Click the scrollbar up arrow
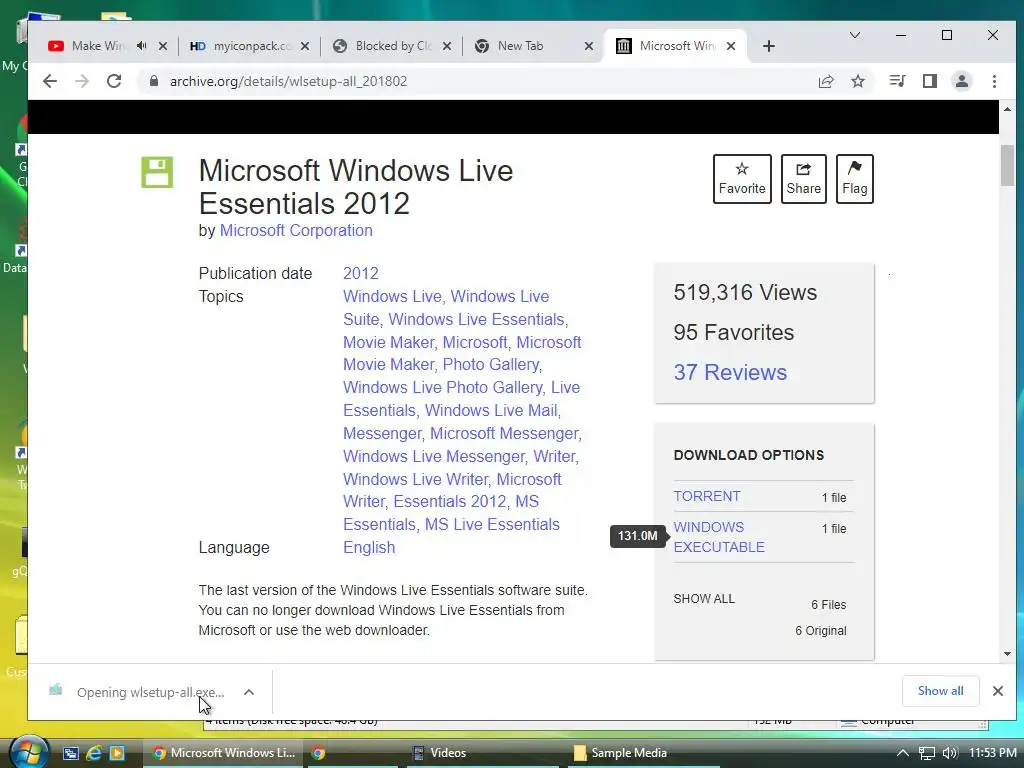The width and height of the screenshot is (1024, 768). coord(1007,109)
